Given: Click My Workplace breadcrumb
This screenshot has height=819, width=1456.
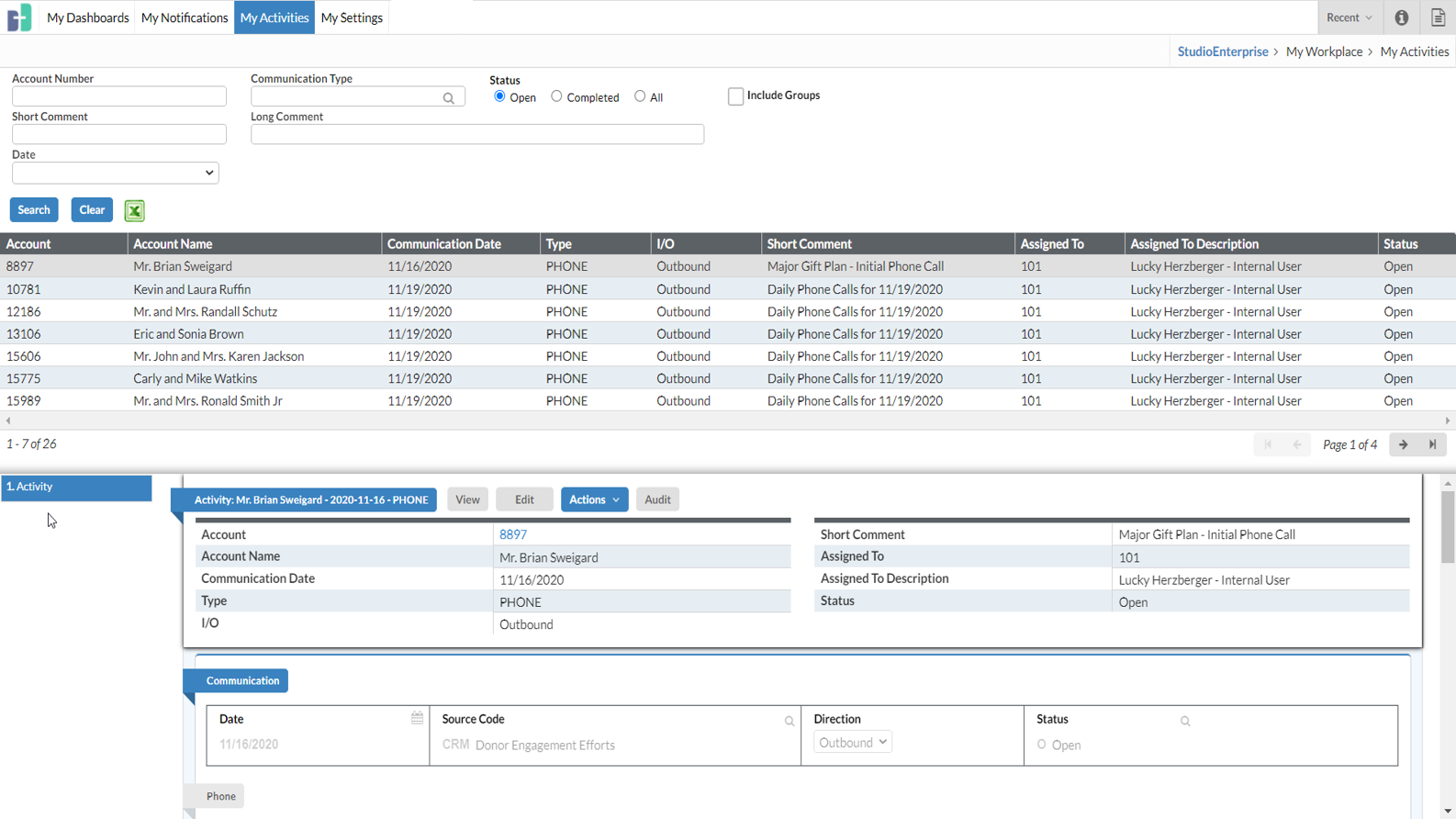Looking at the screenshot, I should (x=1324, y=51).
